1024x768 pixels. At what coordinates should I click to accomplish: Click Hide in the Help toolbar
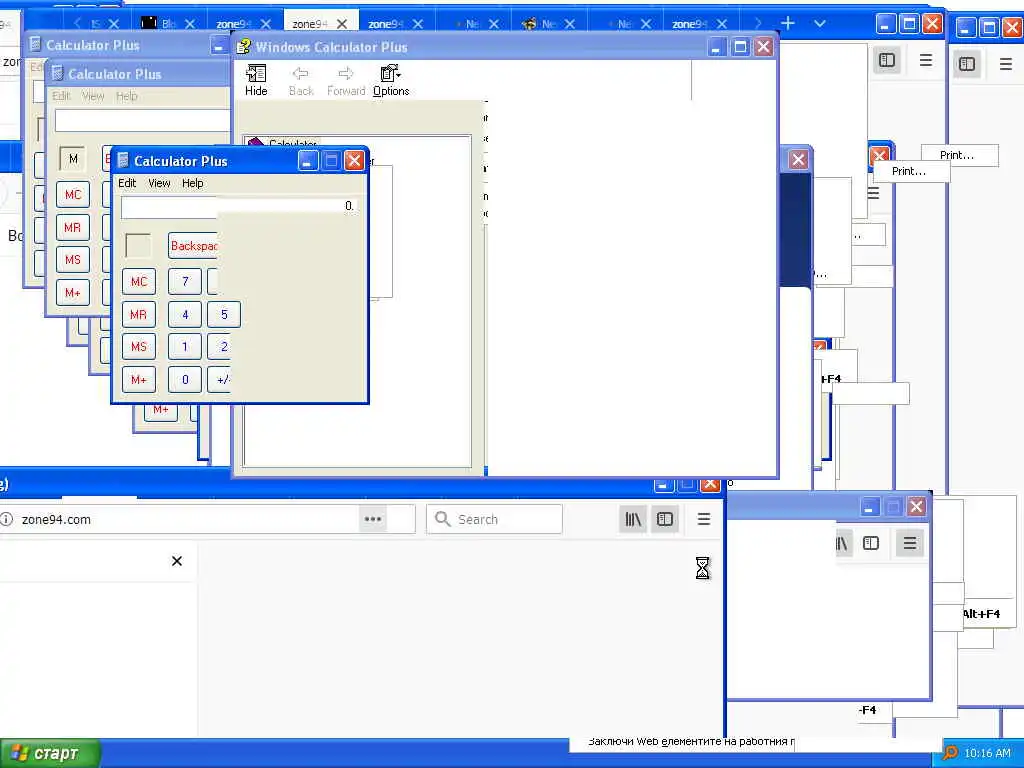256,80
